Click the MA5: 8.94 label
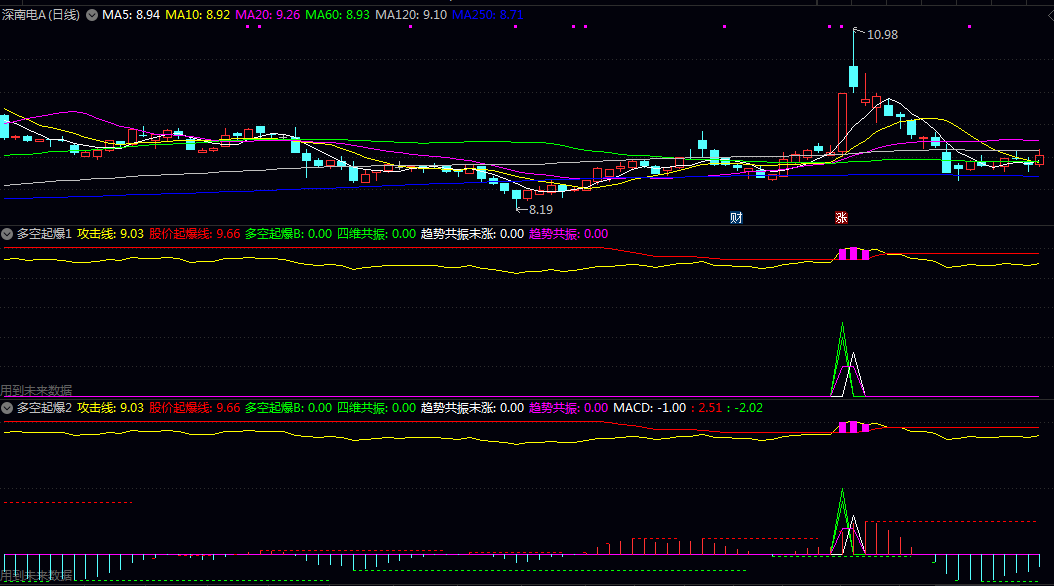The image size is (1054, 586). 131,15
